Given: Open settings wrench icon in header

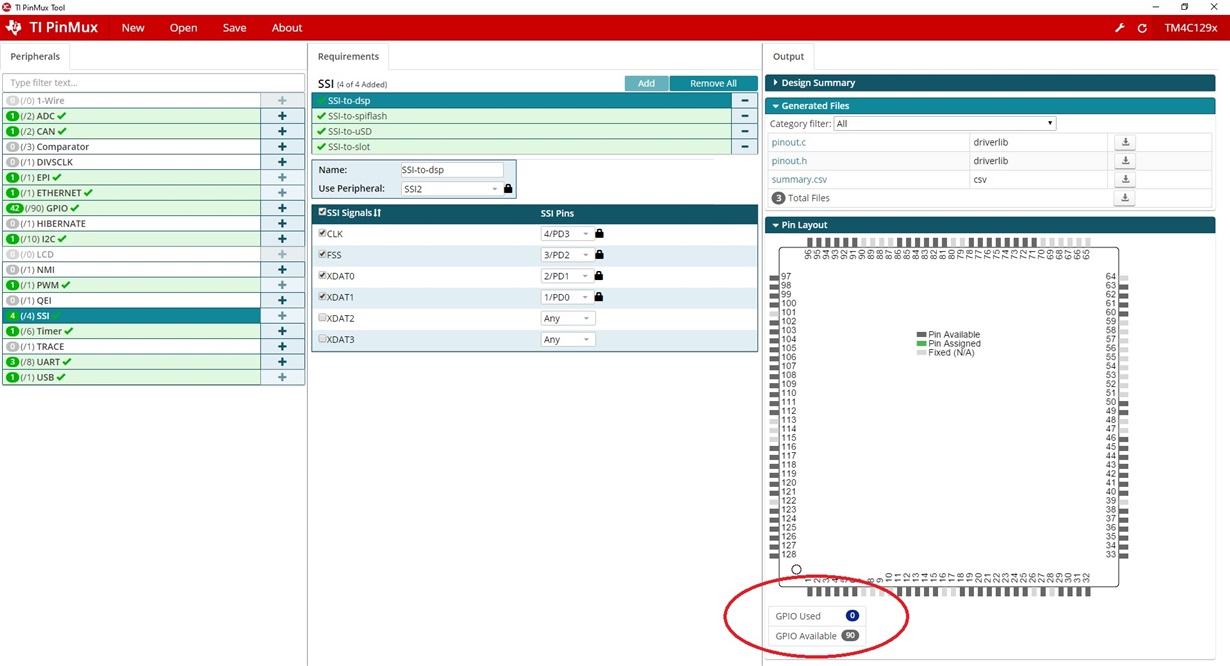Looking at the screenshot, I should tap(1120, 28).
